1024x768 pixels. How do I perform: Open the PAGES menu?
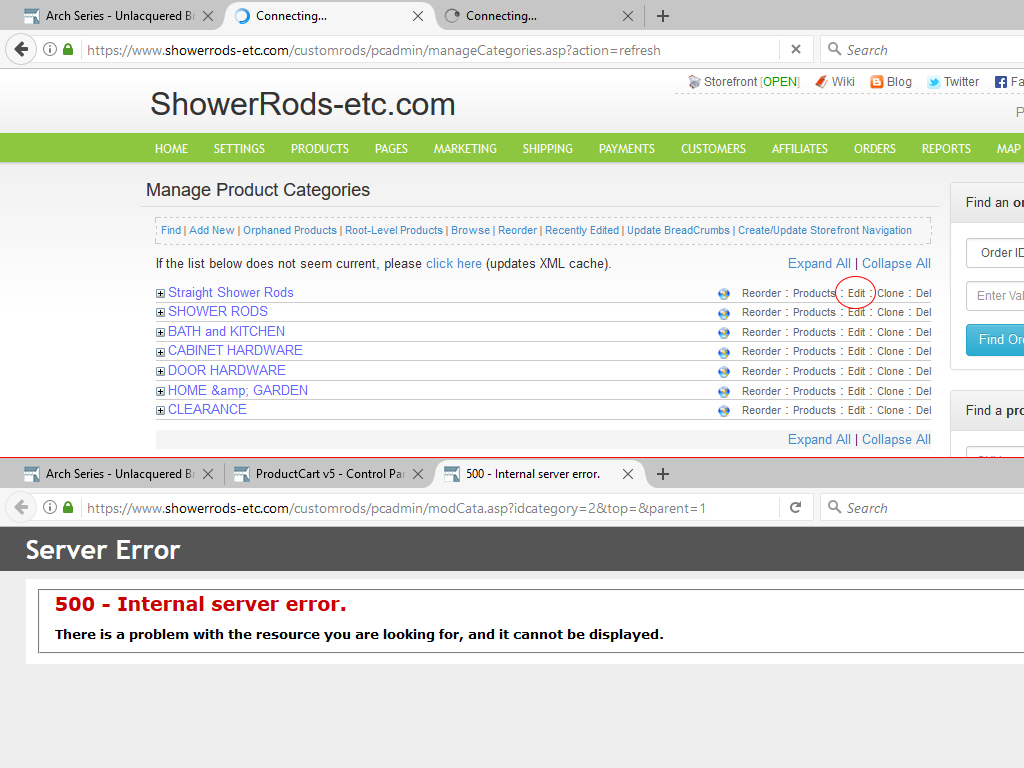(391, 149)
